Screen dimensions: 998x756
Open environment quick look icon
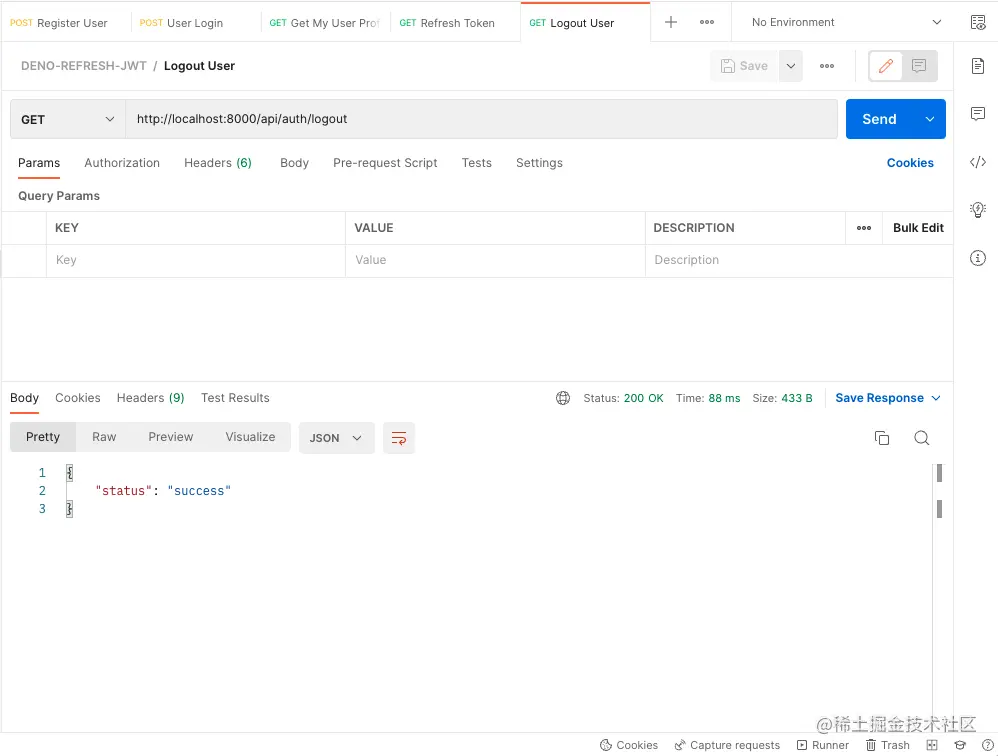tap(978, 22)
